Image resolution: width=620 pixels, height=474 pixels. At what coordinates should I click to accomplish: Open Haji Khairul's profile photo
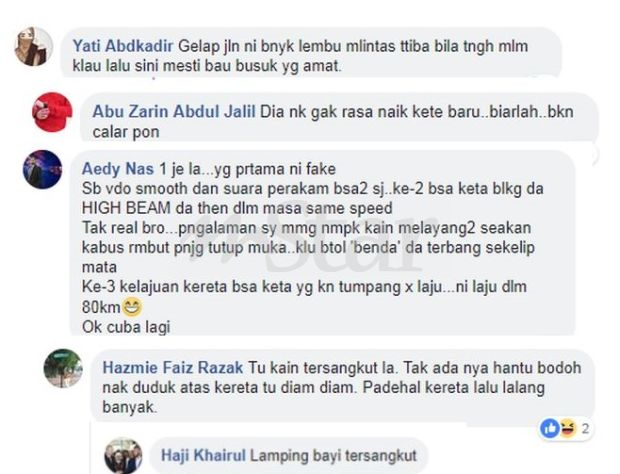coord(123,456)
